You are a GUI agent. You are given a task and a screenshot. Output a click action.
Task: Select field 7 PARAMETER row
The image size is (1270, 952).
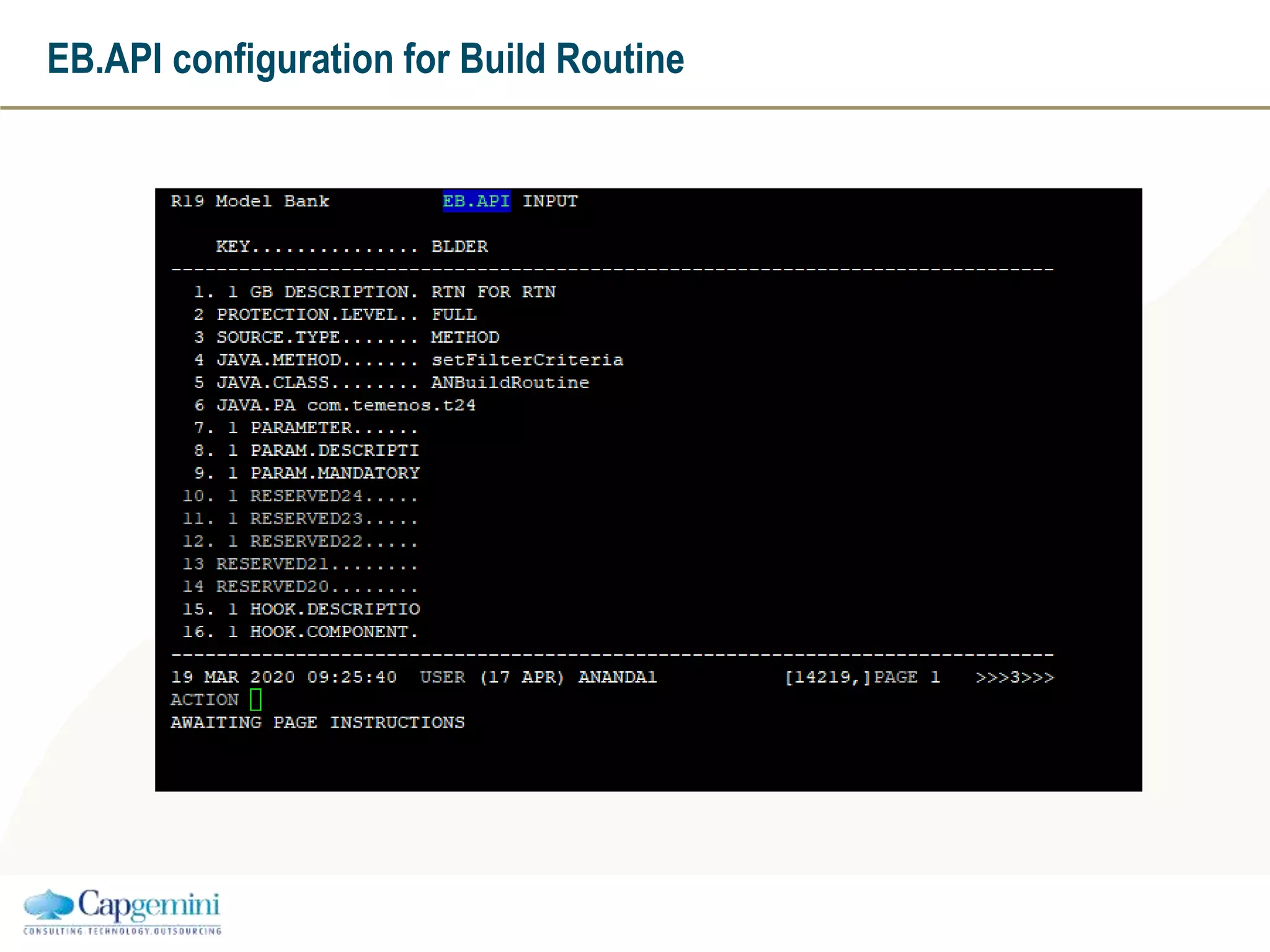click(x=306, y=428)
